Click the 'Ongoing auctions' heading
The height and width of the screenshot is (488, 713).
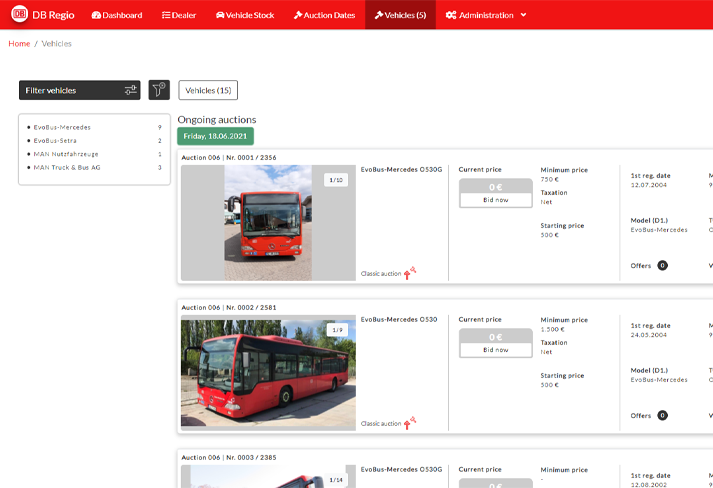217,120
